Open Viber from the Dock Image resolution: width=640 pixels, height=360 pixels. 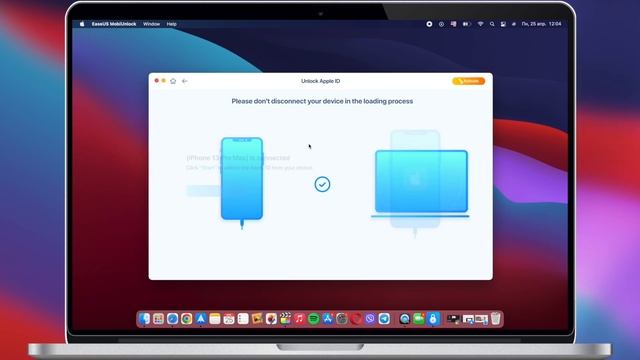(370, 319)
